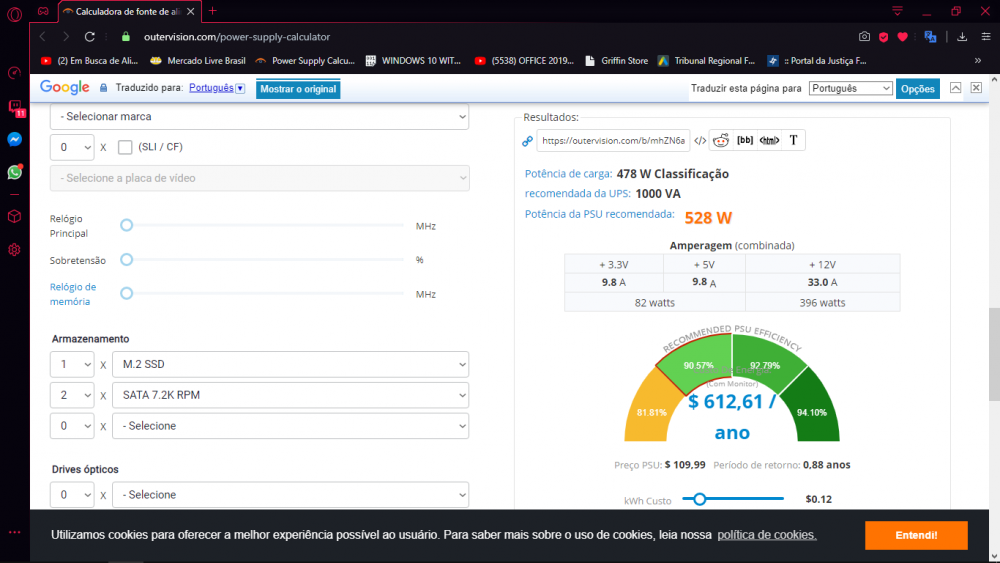Click the heart bookmark icon in address bar
The width and height of the screenshot is (1000, 563).
(902, 37)
